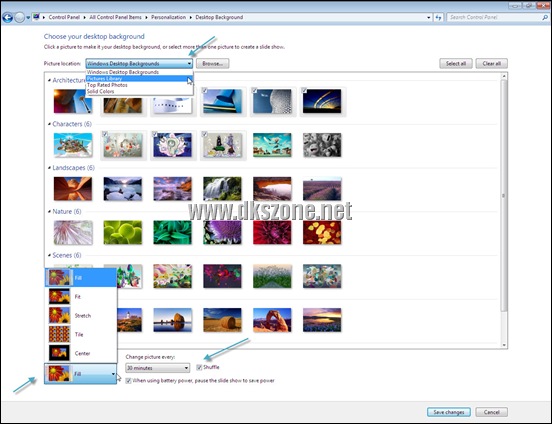Select the red dahlia Nature wallpaper
552x424 pixels.
(272, 232)
